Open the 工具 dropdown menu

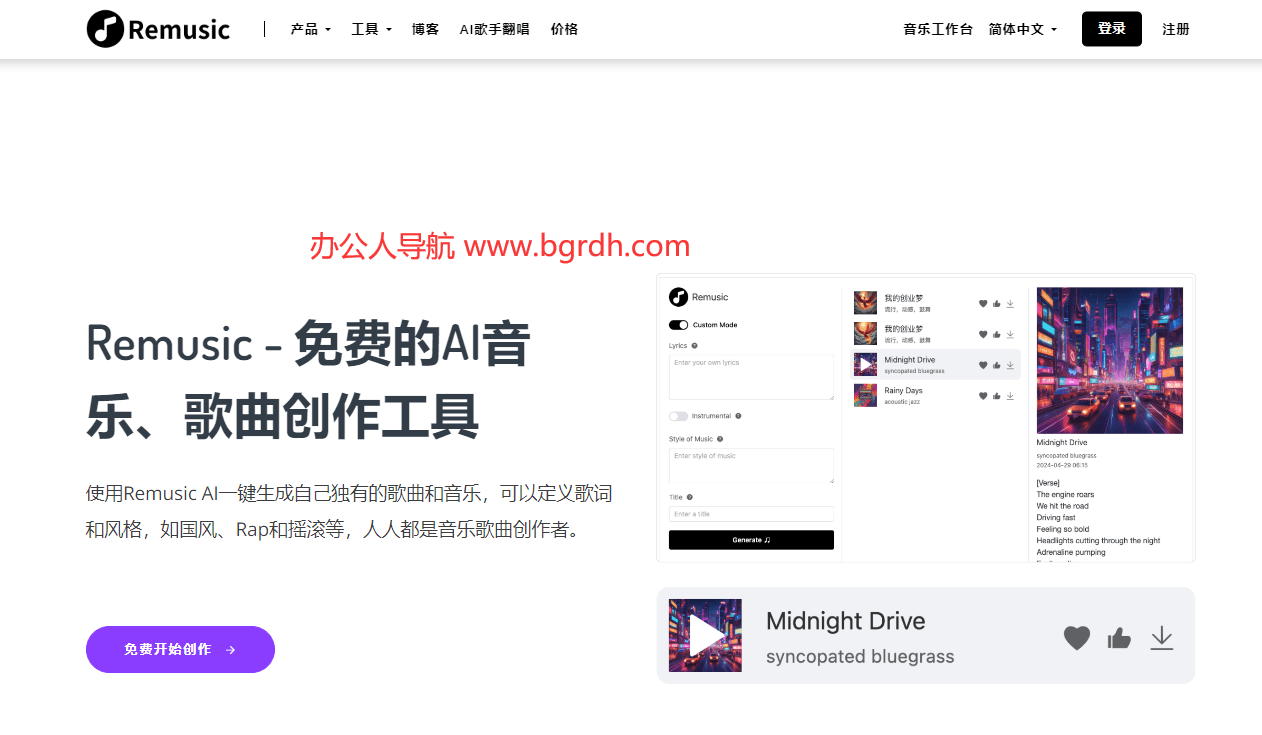371,29
